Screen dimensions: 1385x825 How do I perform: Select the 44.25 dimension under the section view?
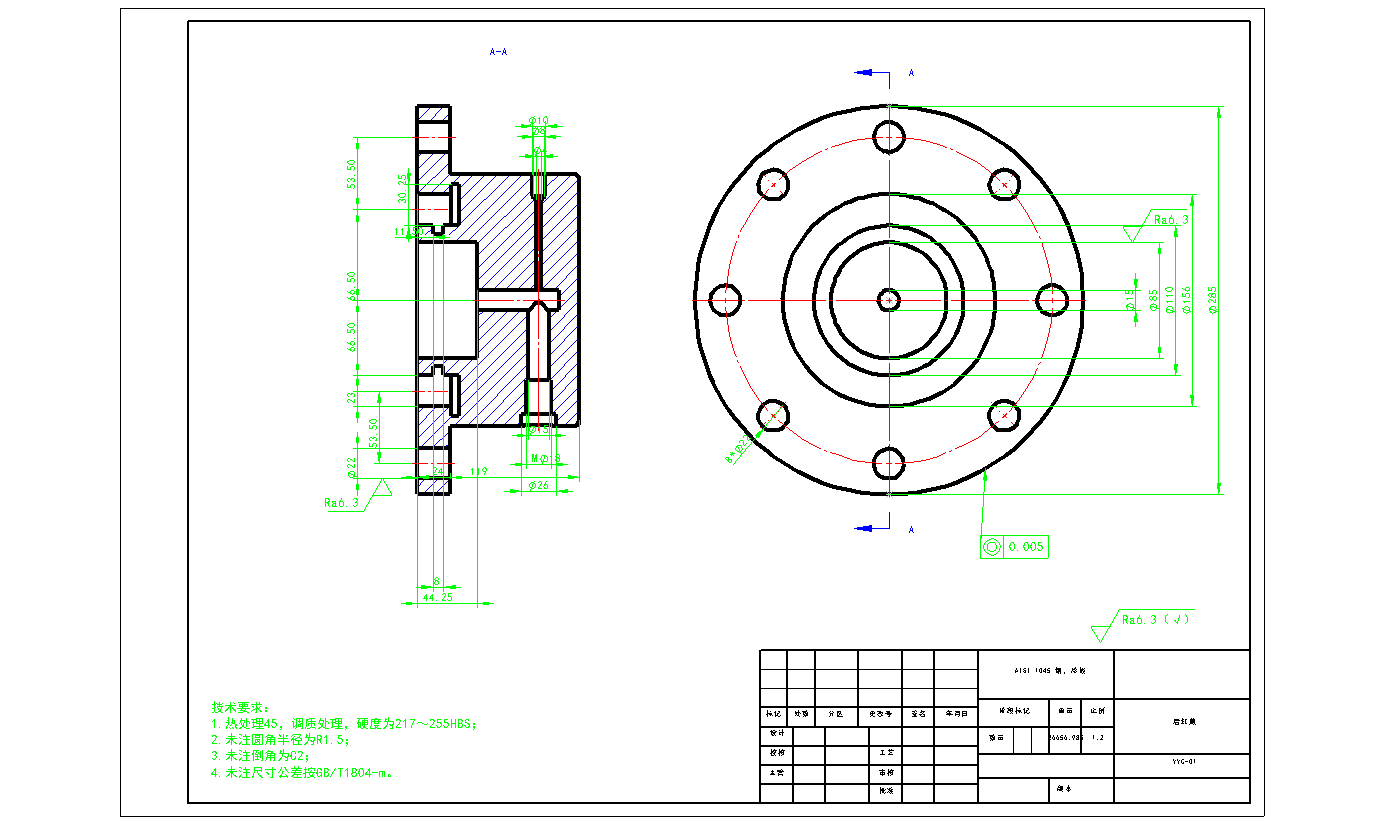[437, 597]
